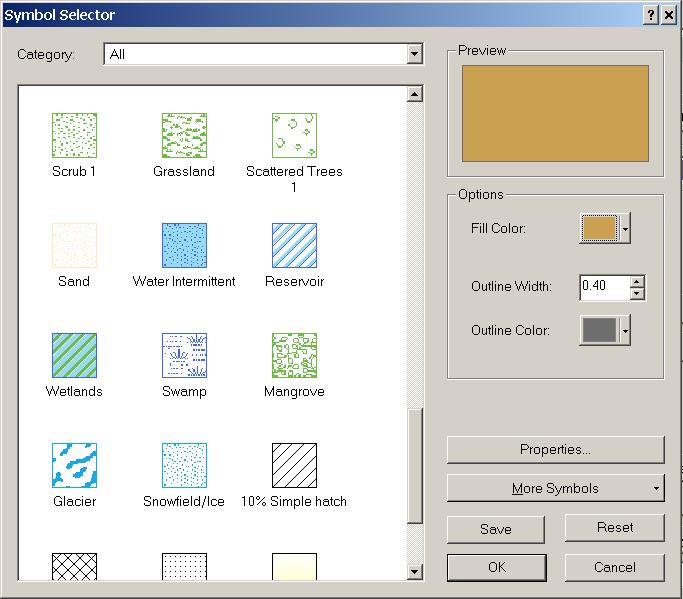Select the Swamp symbol
The width and height of the screenshot is (683, 599).
tap(184, 355)
